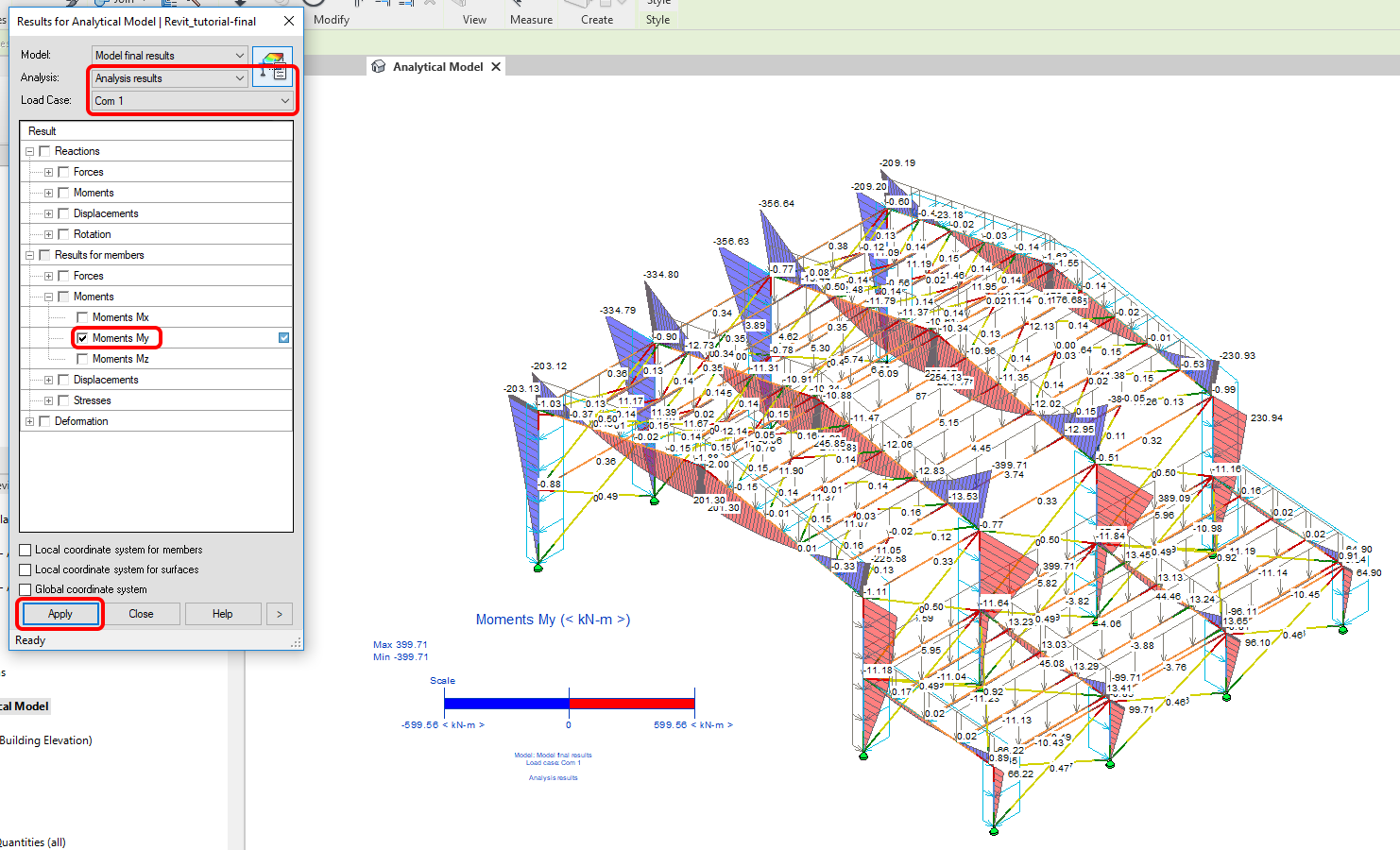This screenshot has height=850, width=1400.
Task: Open the Model final results dropdown
Action: (169, 56)
